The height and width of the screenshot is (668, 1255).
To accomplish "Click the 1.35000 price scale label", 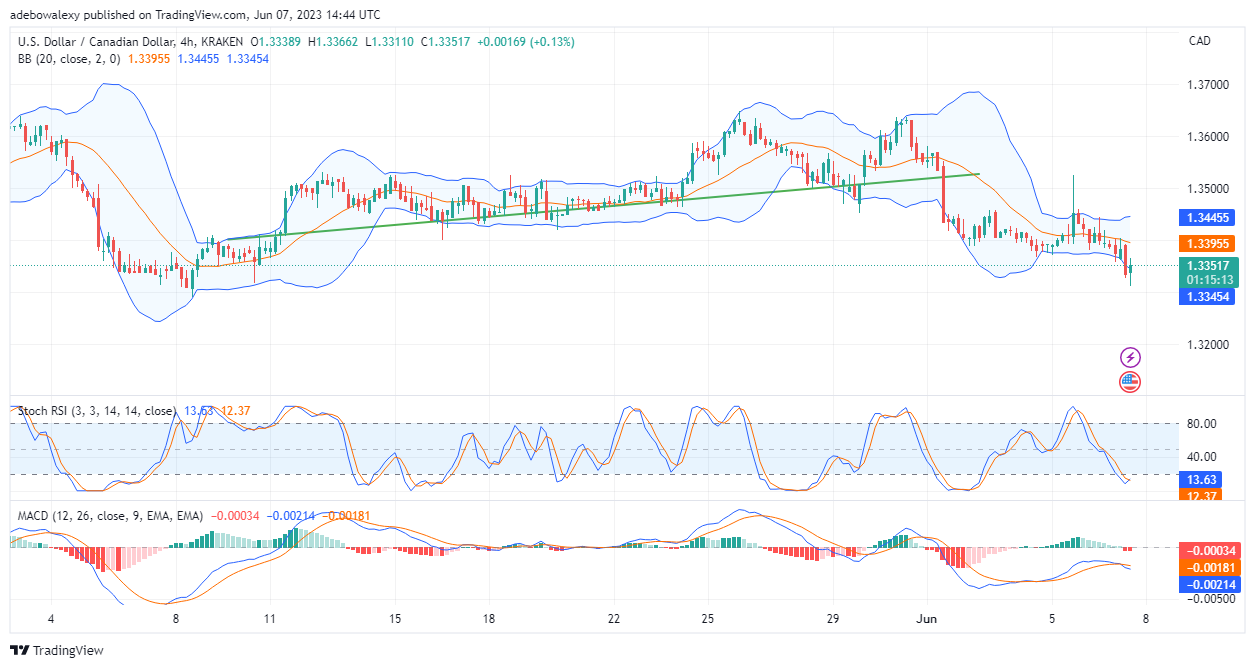I will click(1207, 189).
